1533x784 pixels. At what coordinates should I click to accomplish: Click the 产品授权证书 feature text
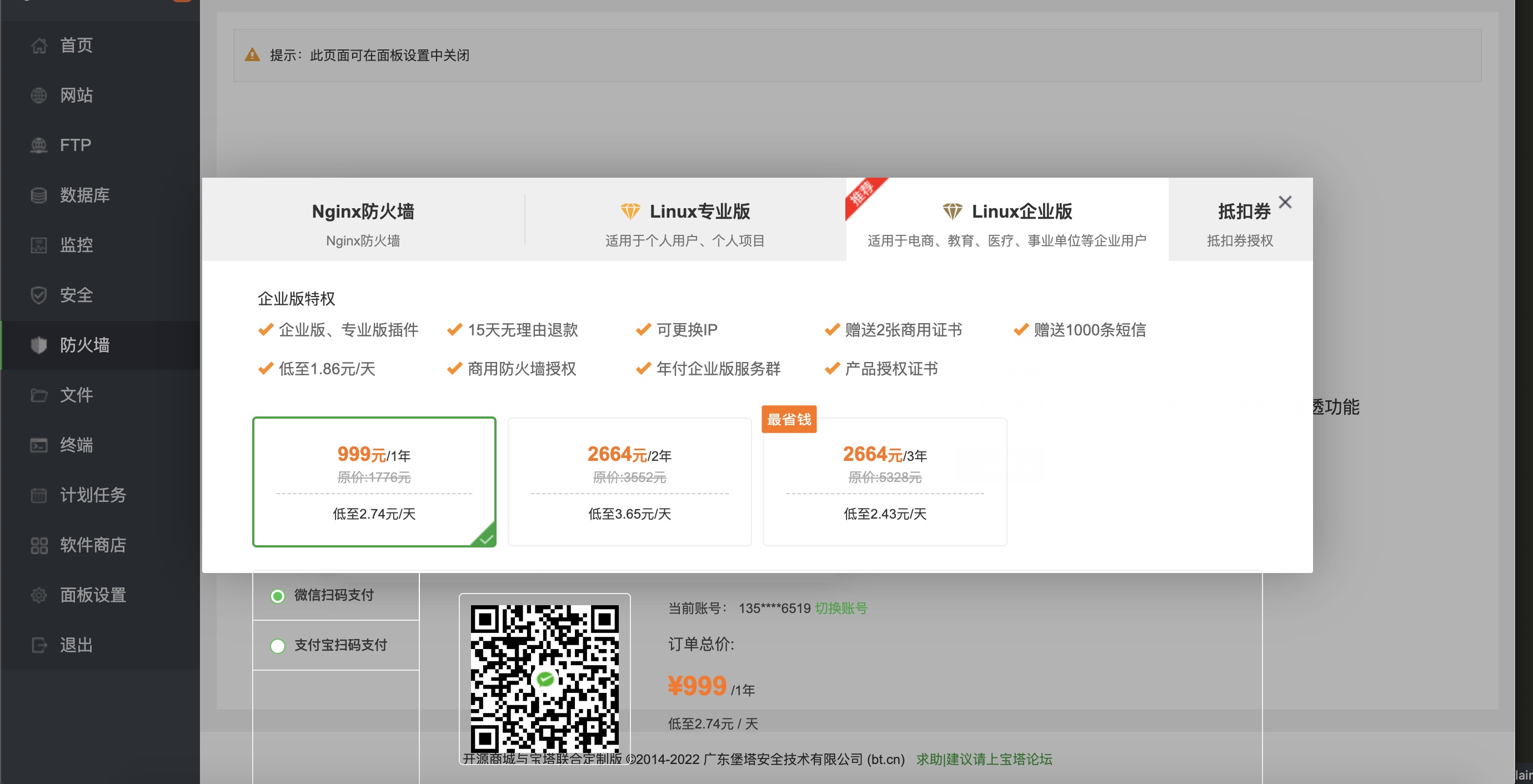pyautogui.click(x=891, y=369)
